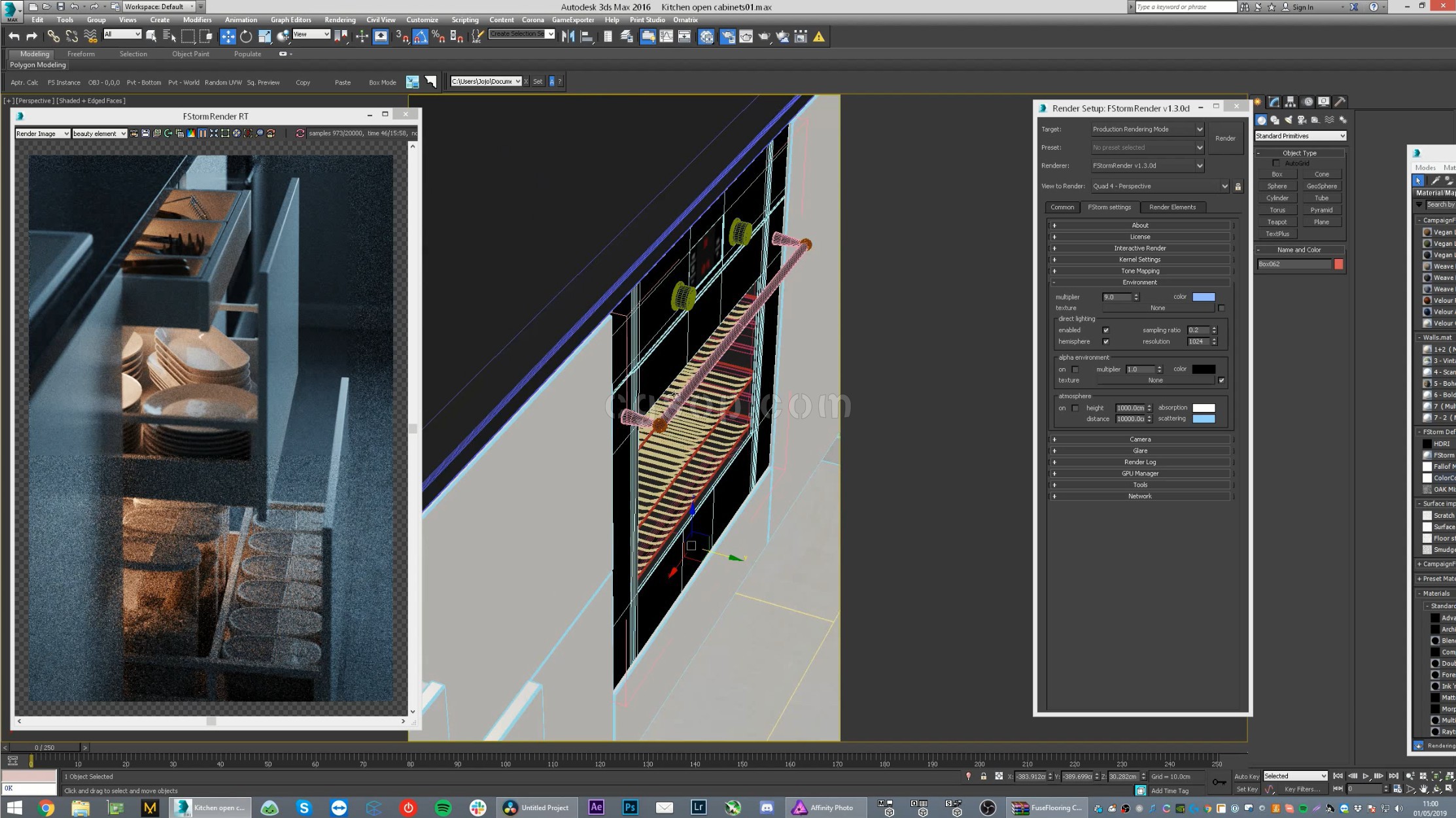Select the Move transform tool

point(228,37)
